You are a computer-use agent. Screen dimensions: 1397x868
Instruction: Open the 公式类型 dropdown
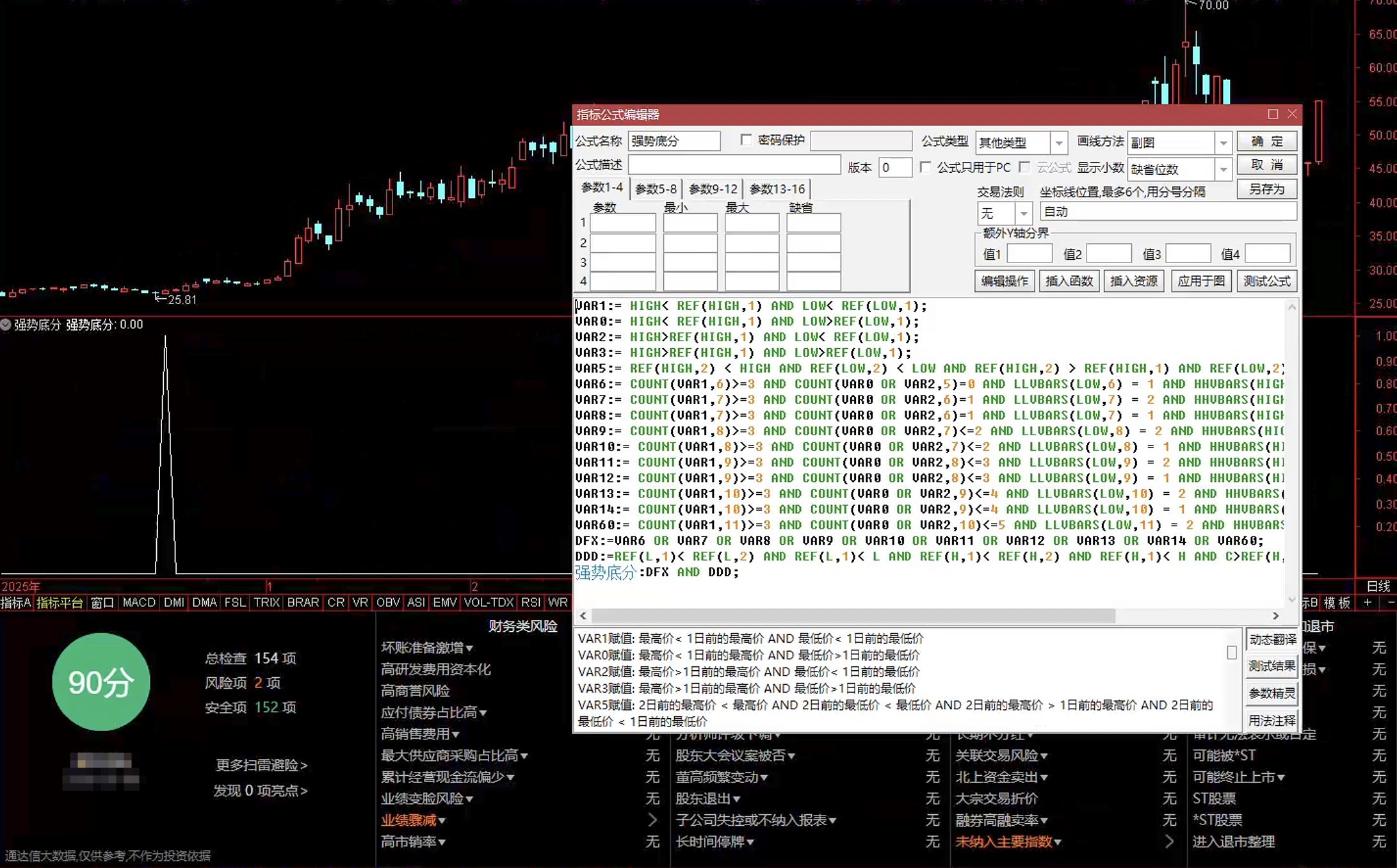point(1059,143)
